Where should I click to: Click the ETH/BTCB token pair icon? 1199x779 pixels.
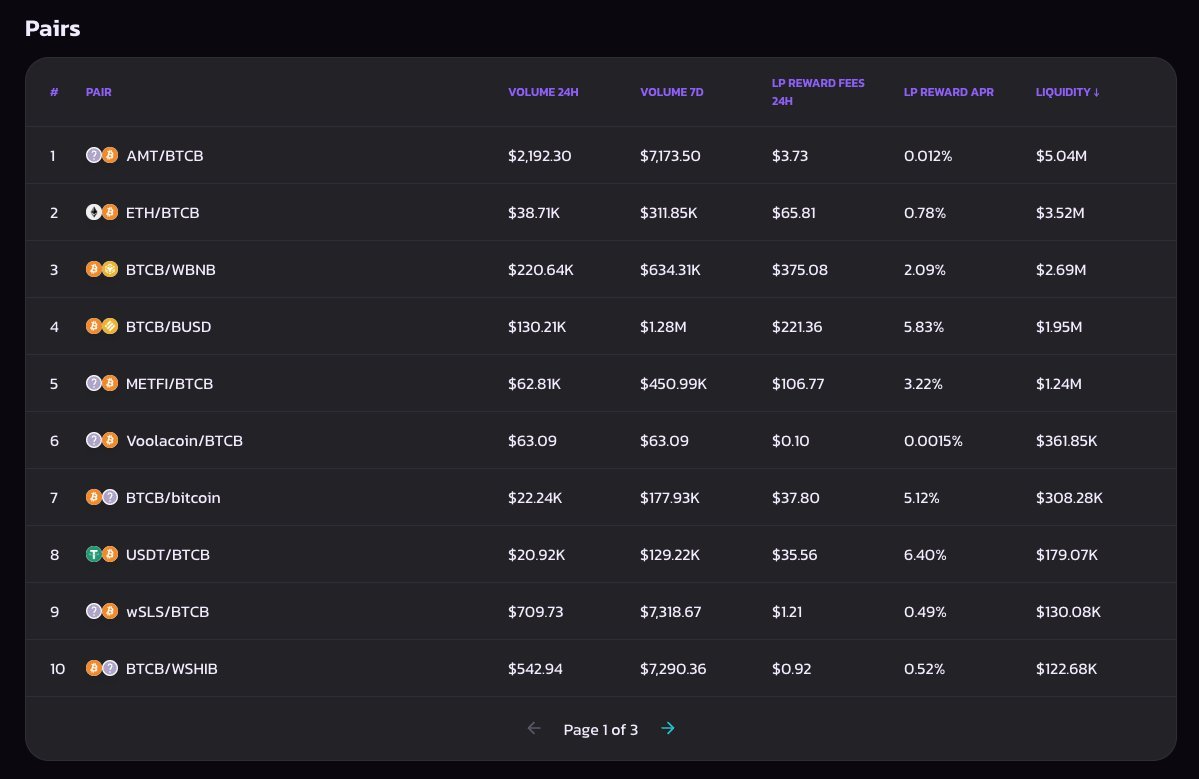102,212
